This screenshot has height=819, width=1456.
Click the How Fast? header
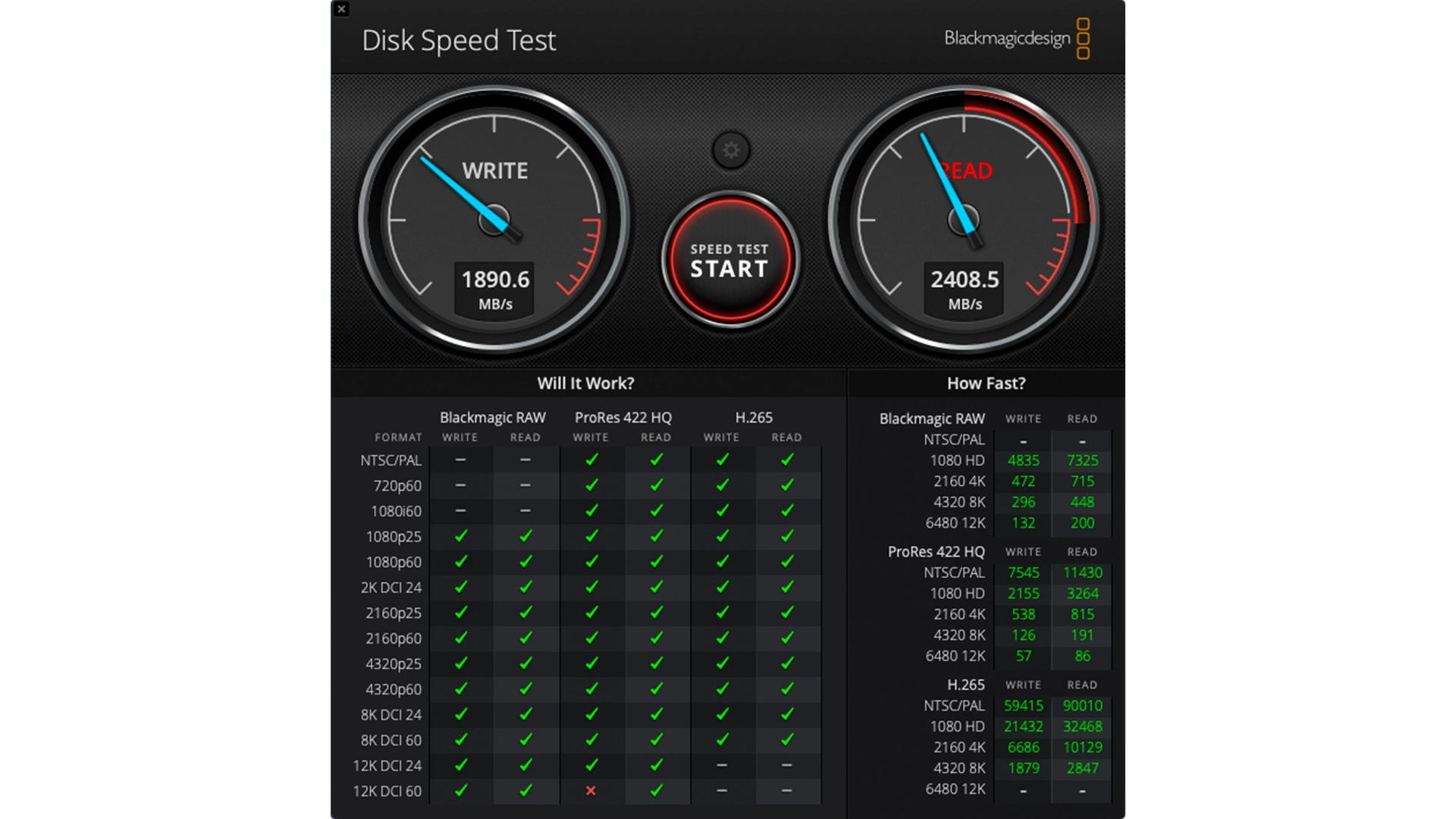pyautogui.click(x=986, y=383)
